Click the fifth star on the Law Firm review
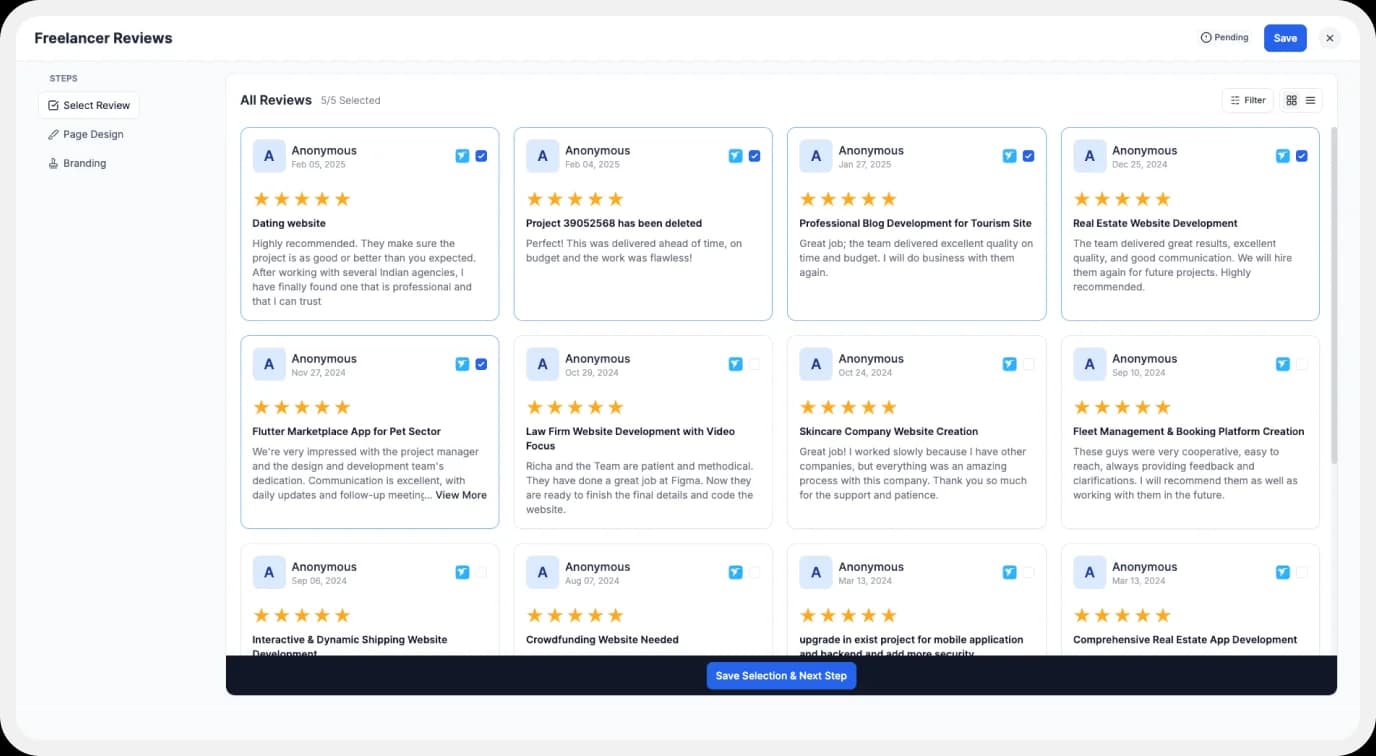Screen dimensions: 1376x756 pyautogui.click(x=618, y=407)
